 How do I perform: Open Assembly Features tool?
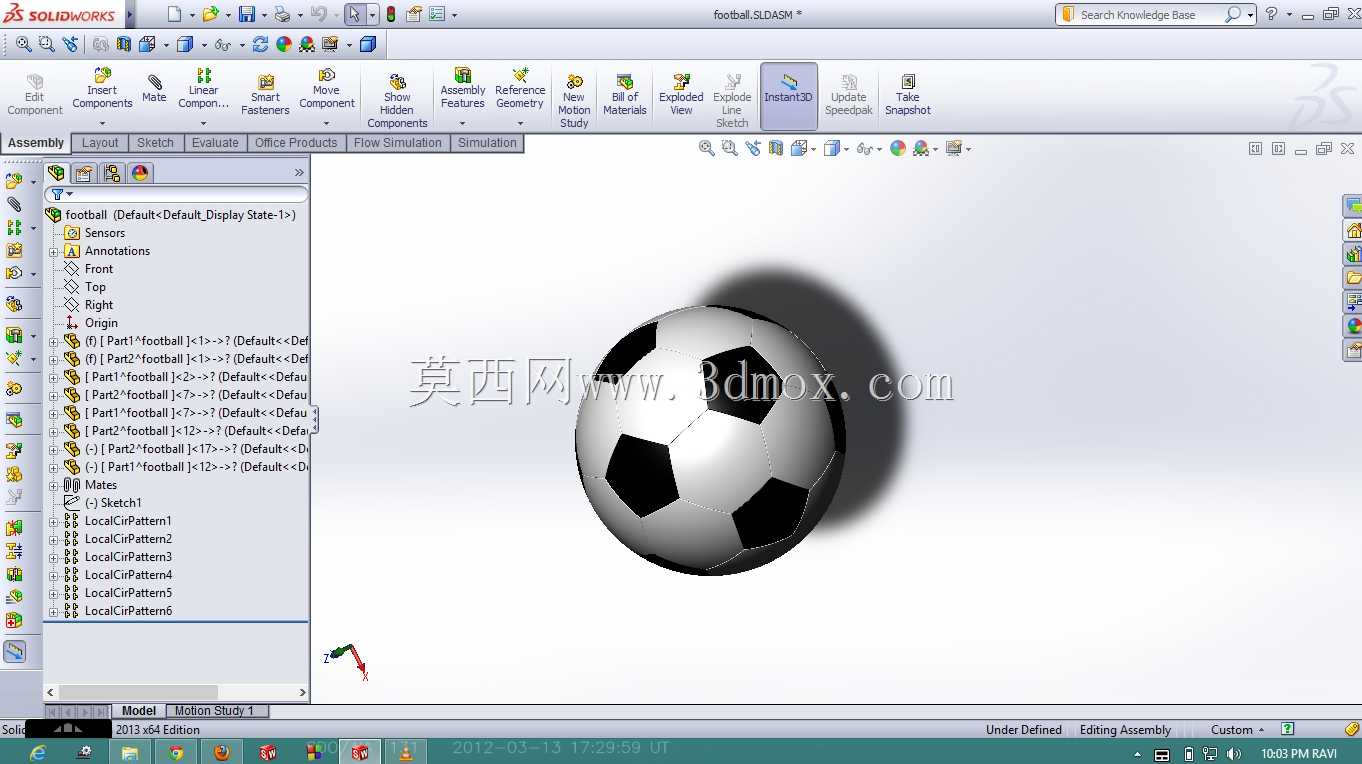coord(463,88)
